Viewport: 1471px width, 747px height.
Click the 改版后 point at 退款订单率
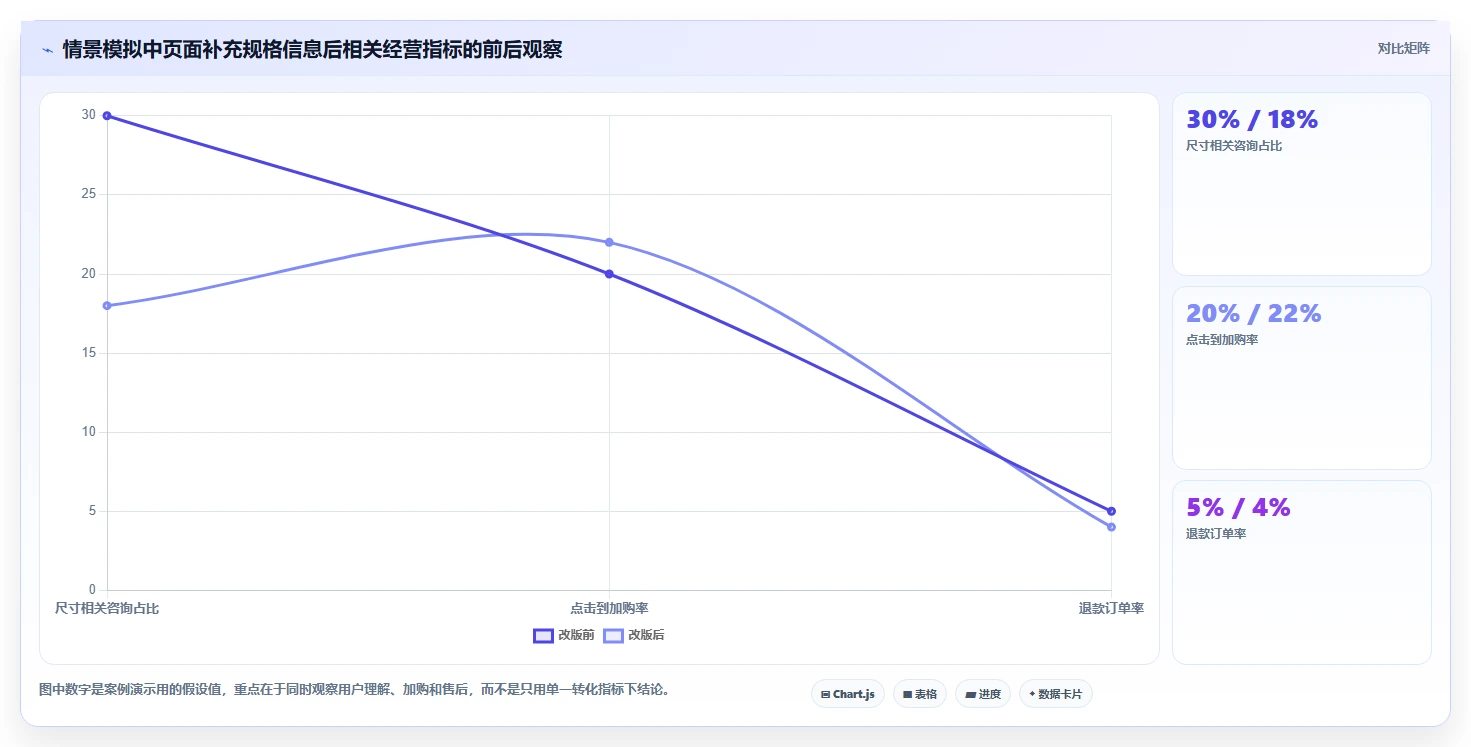pos(1111,527)
